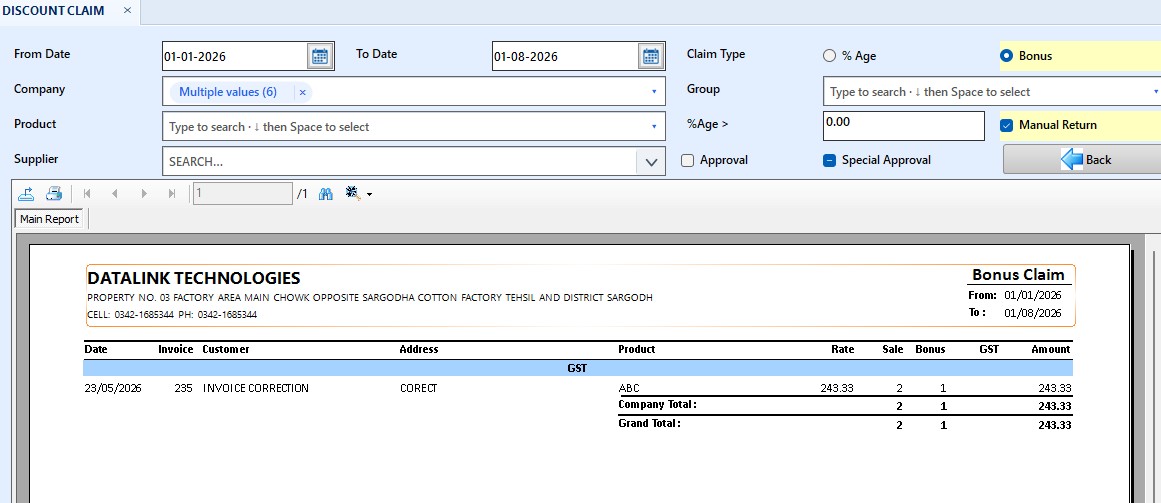This screenshot has height=503, width=1161.
Task: Click the Rate value 243.33
Action: click(x=837, y=388)
